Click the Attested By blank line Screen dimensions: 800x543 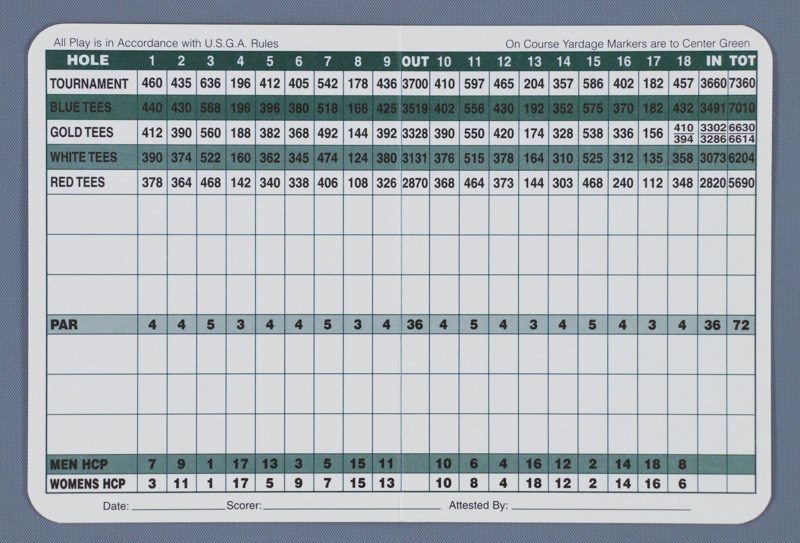[601, 509]
